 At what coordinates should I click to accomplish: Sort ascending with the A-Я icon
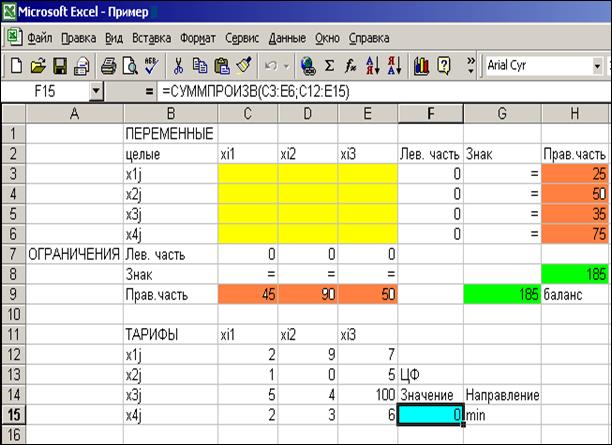(373, 66)
